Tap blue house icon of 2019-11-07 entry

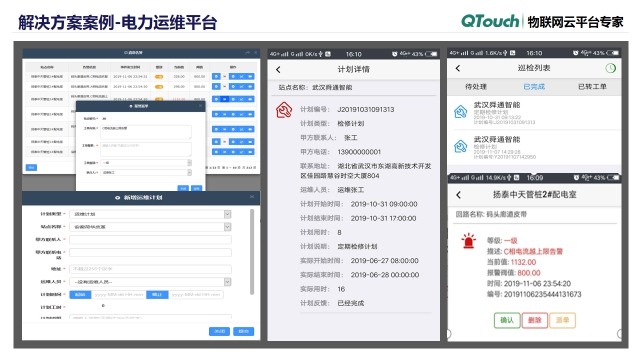pos(460,146)
